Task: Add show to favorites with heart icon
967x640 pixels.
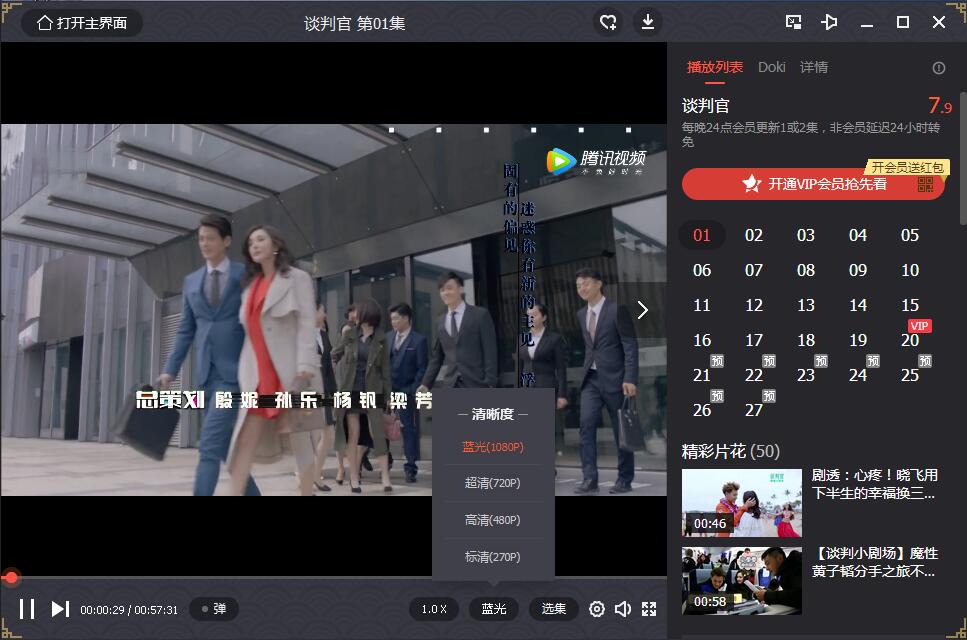Action: pyautogui.click(x=608, y=22)
